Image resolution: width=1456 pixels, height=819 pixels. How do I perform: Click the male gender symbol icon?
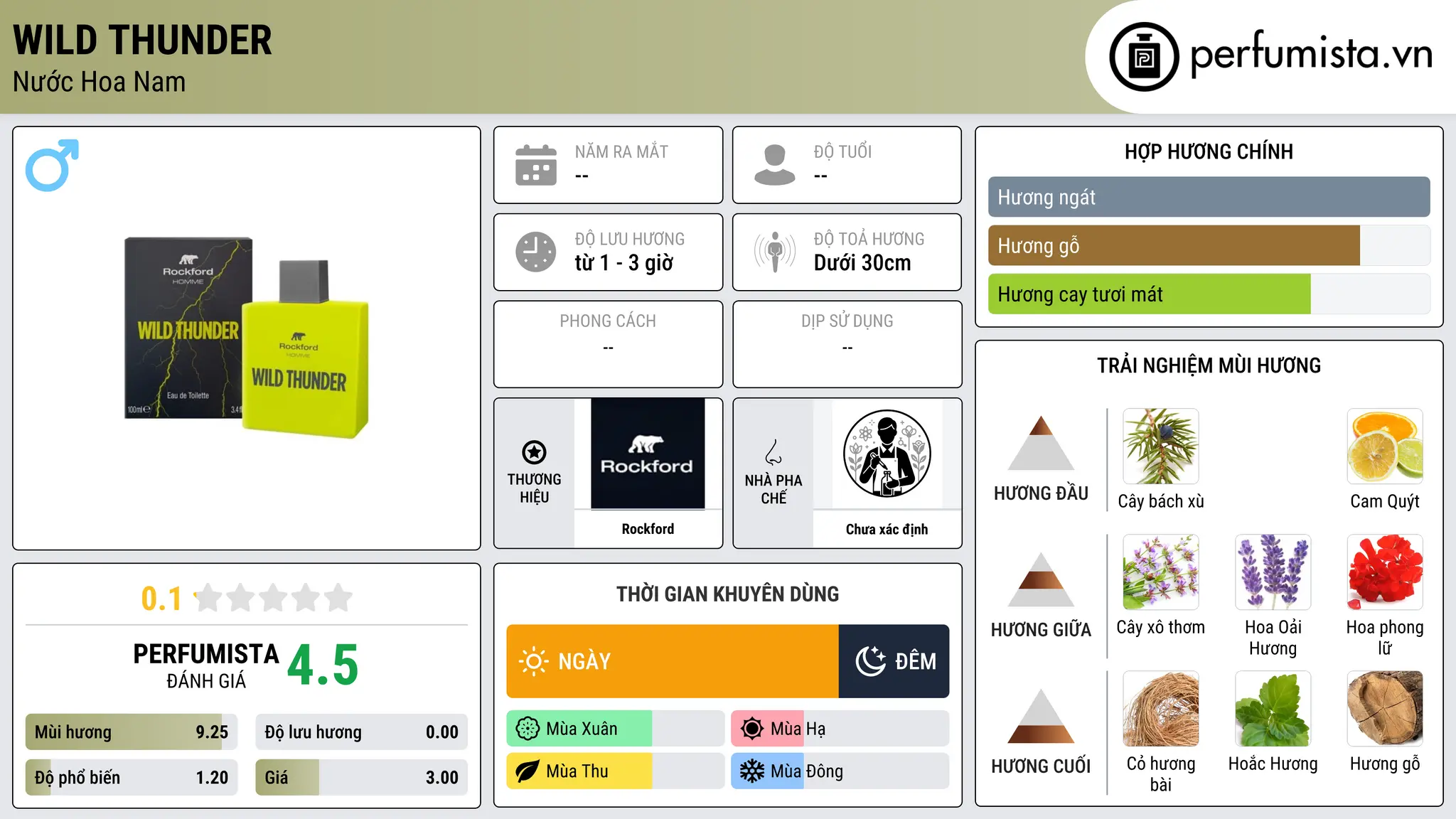(52, 165)
